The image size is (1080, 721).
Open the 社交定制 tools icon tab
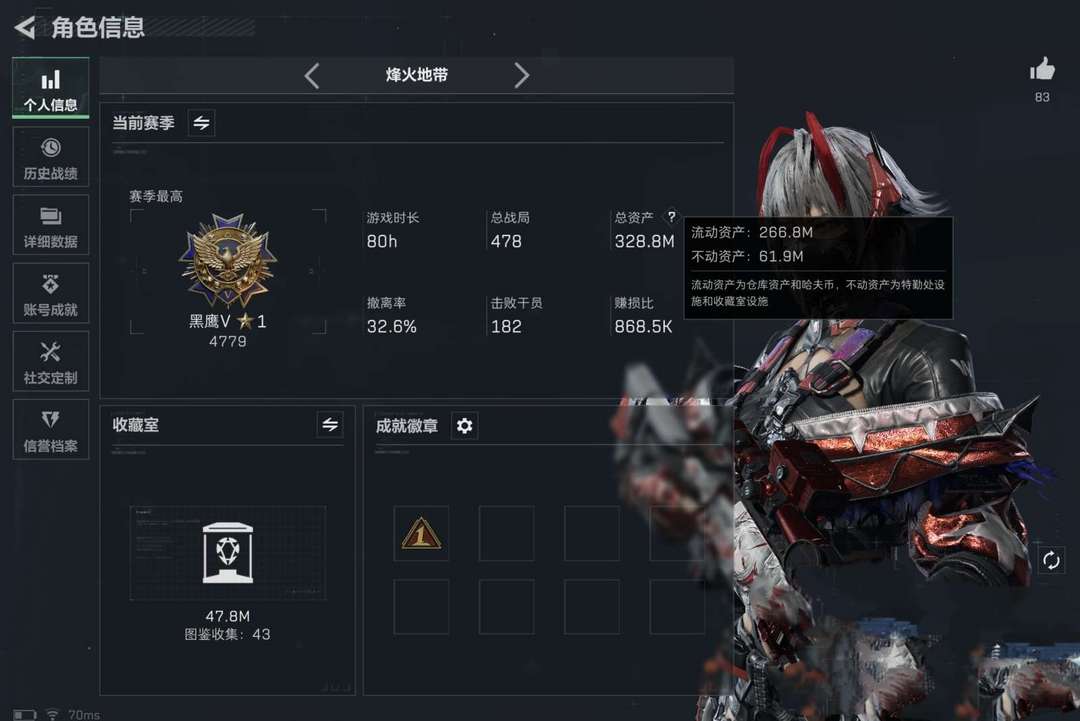(x=51, y=361)
